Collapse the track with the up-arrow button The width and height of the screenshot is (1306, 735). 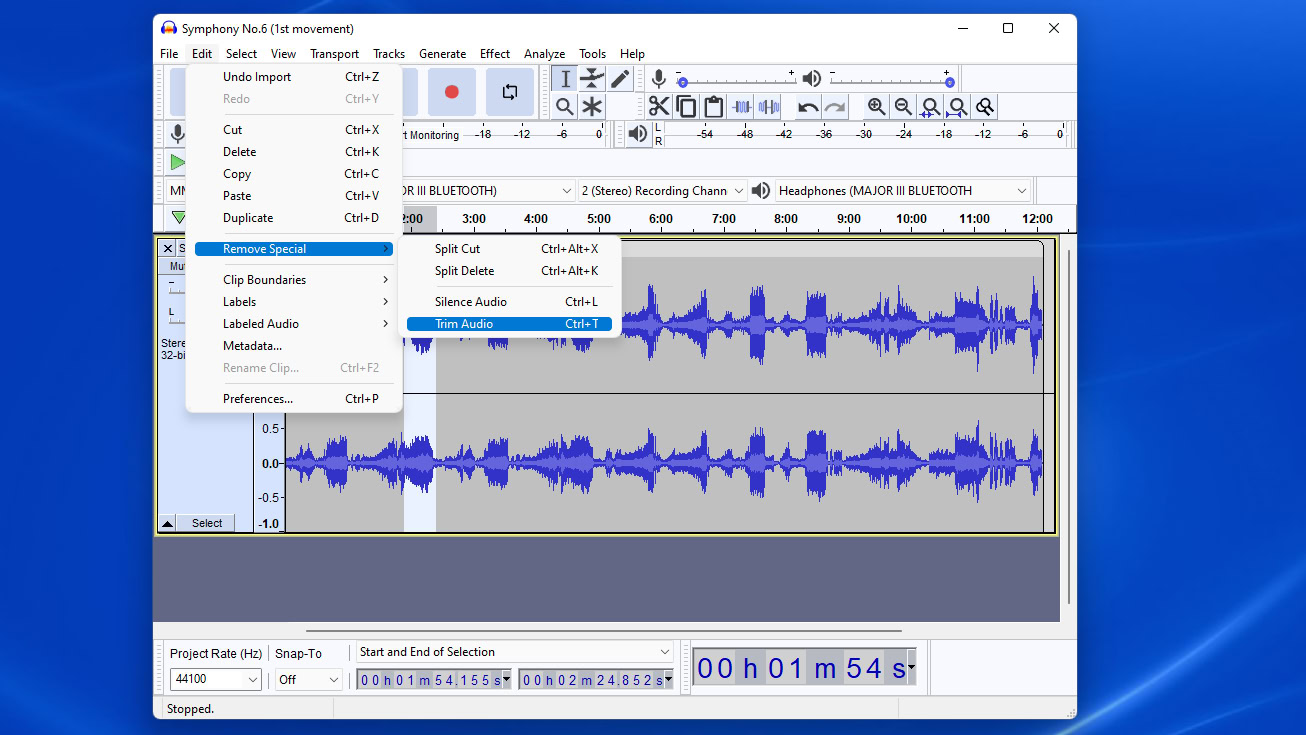click(x=168, y=523)
